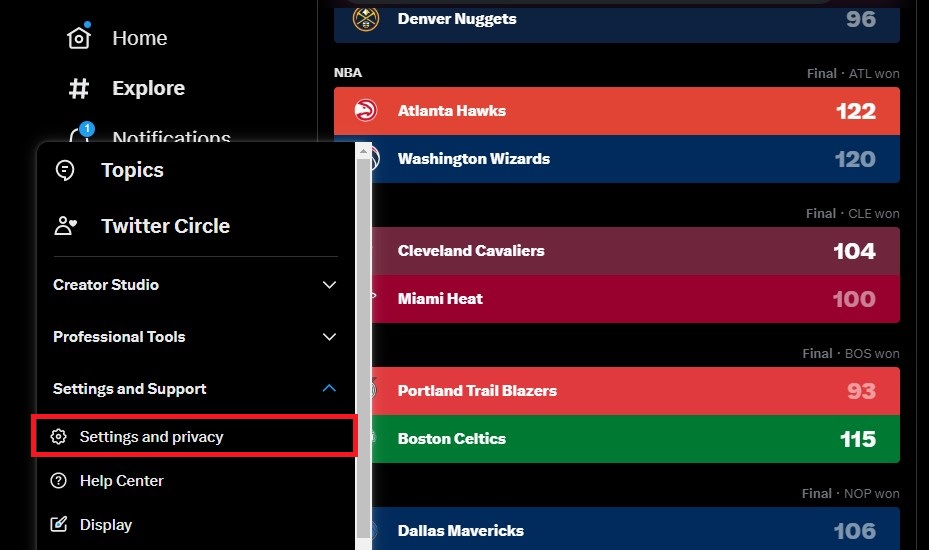Click the Topics speech bubble icon
This screenshot has height=550, width=929.
tap(65, 171)
